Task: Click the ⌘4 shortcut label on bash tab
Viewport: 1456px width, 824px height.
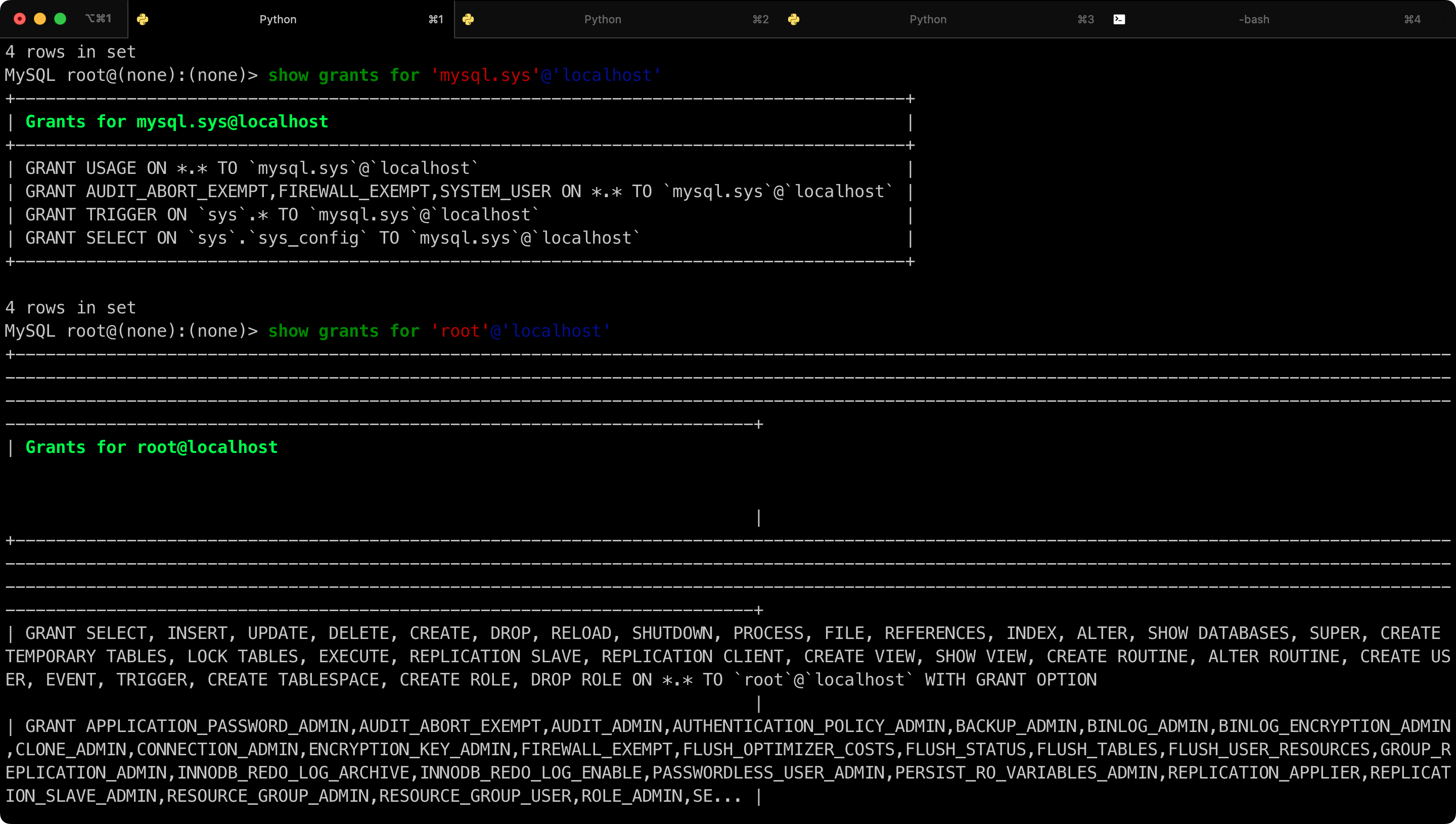Action: click(x=1412, y=19)
